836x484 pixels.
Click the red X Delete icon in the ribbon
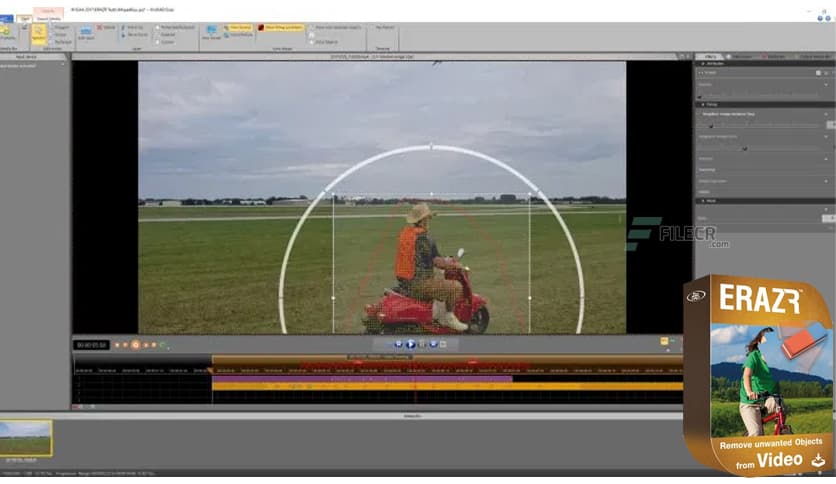click(100, 27)
